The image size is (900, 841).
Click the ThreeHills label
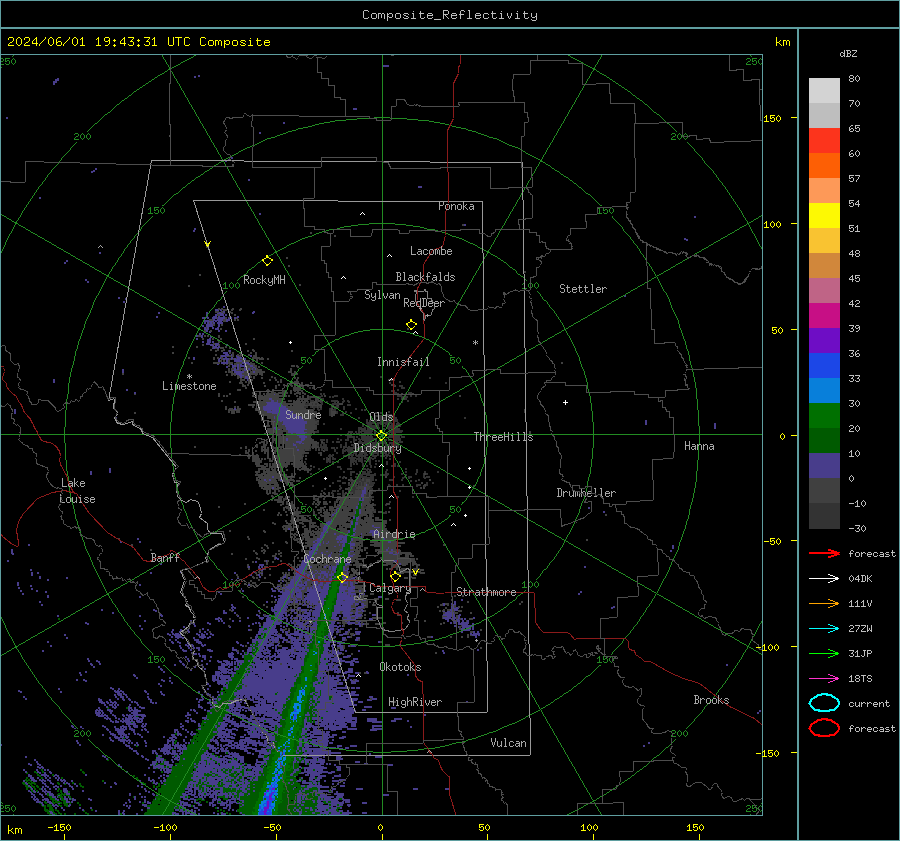pyautogui.click(x=503, y=437)
